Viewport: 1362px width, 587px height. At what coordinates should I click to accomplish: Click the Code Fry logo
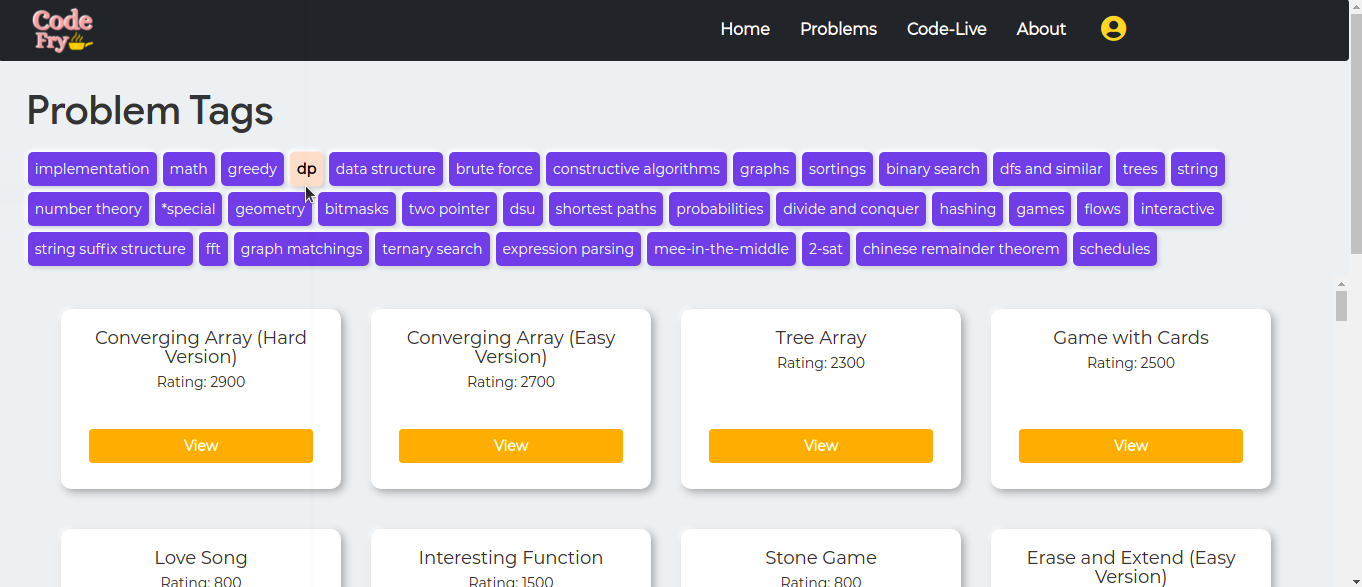(x=62, y=30)
